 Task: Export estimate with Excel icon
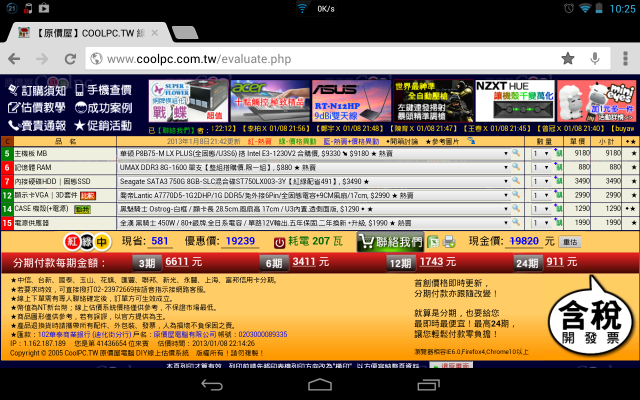tap(433, 242)
